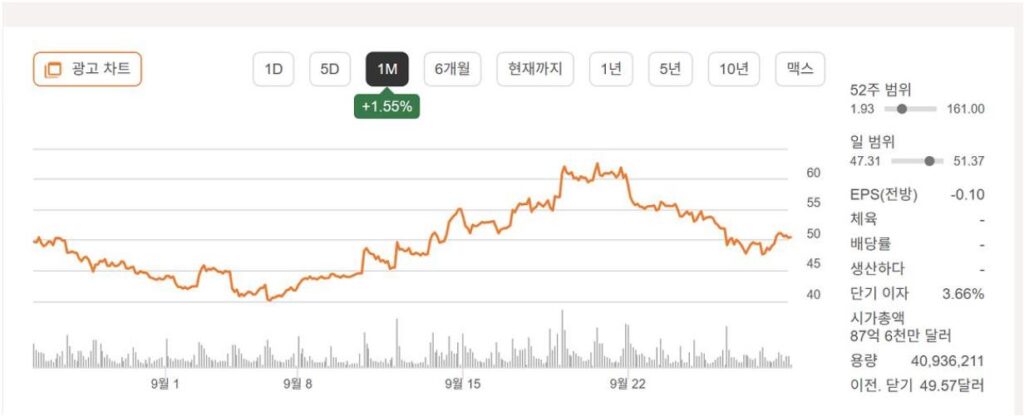Select the 현재까지 range tab
Image resolution: width=1024 pixels, height=416 pixels.
(535, 69)
